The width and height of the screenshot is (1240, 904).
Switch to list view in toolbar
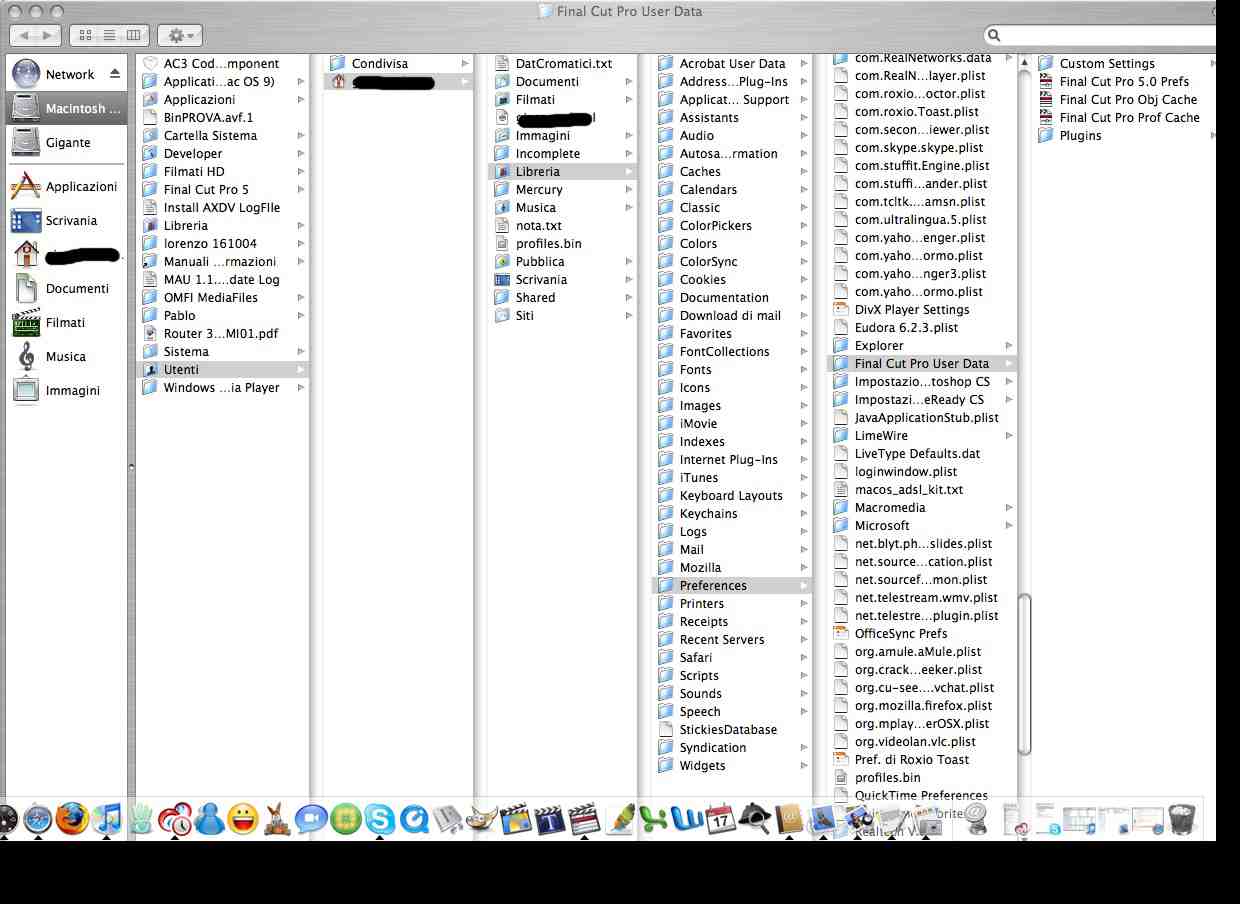click(x=110, y=35)
